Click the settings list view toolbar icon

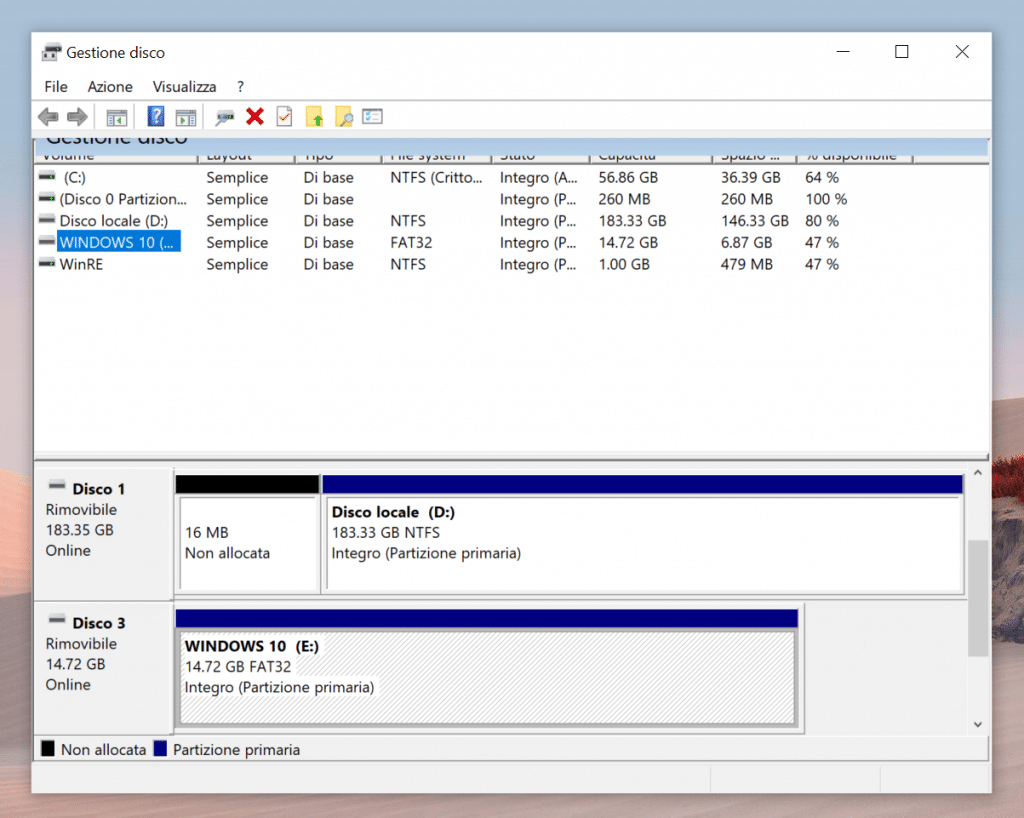pyautogui.click(x=372, y=117)
